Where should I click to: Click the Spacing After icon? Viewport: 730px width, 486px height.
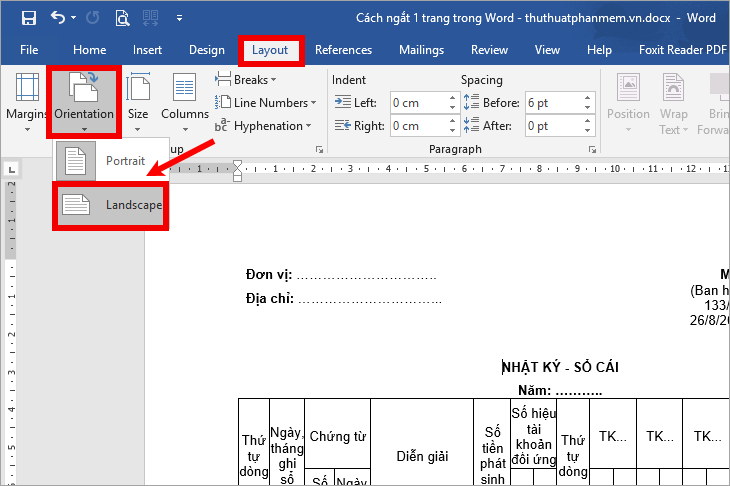pyautogui.click(x=471, y=125)
